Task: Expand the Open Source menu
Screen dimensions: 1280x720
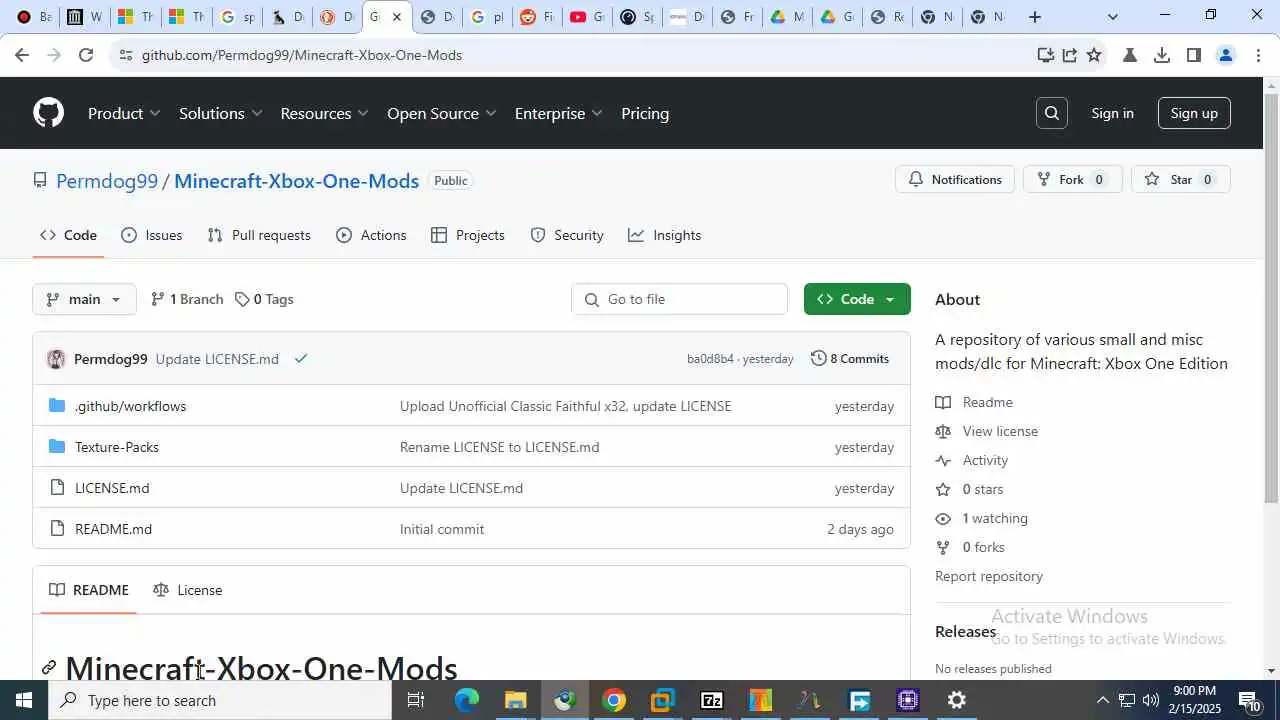Action: point(441,113)
